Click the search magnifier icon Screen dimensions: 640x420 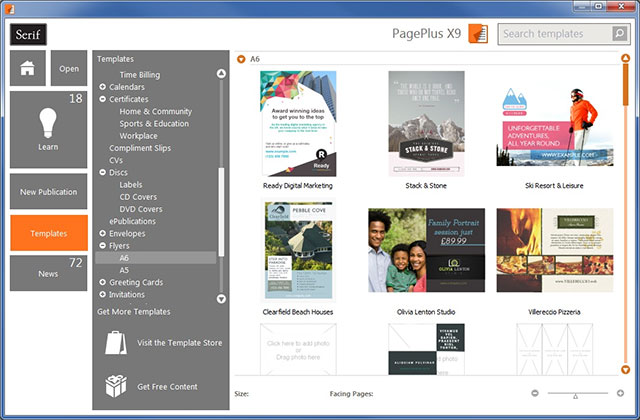[x=619, y=34]
